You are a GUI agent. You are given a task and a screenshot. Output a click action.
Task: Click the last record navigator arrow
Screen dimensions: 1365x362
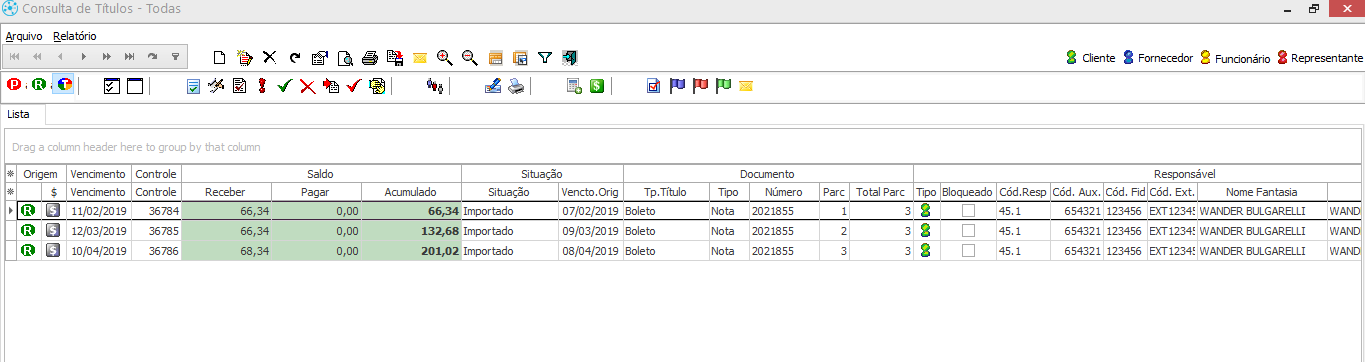pyautogui.click(x=130, y=57)
